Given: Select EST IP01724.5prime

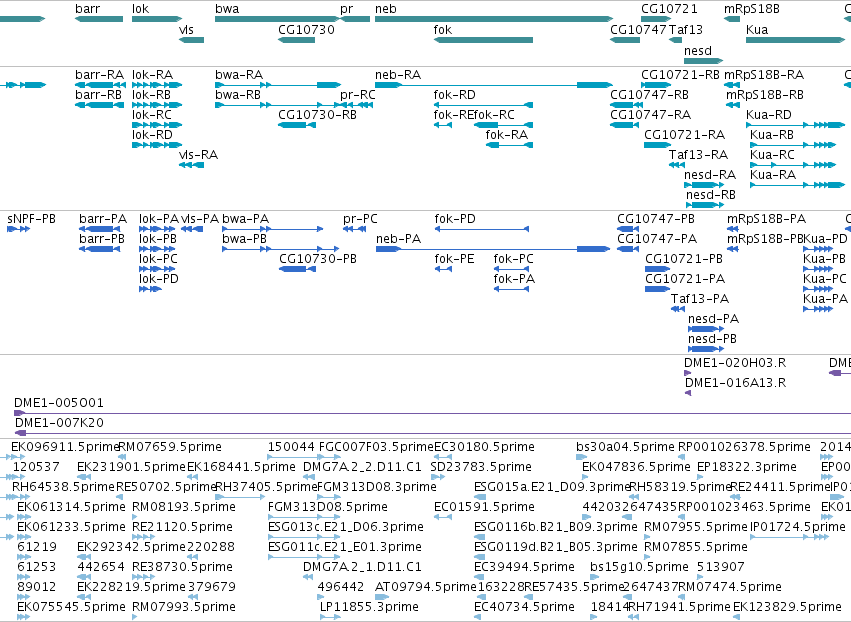Looking at the screenshot, I should 797,527.
